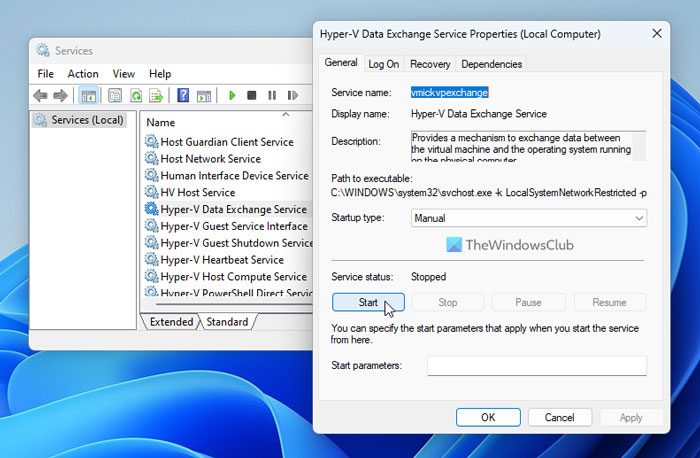
Task: Select Hyper-V Guest Shutdown Service row
Action: [x=227, y=243]
